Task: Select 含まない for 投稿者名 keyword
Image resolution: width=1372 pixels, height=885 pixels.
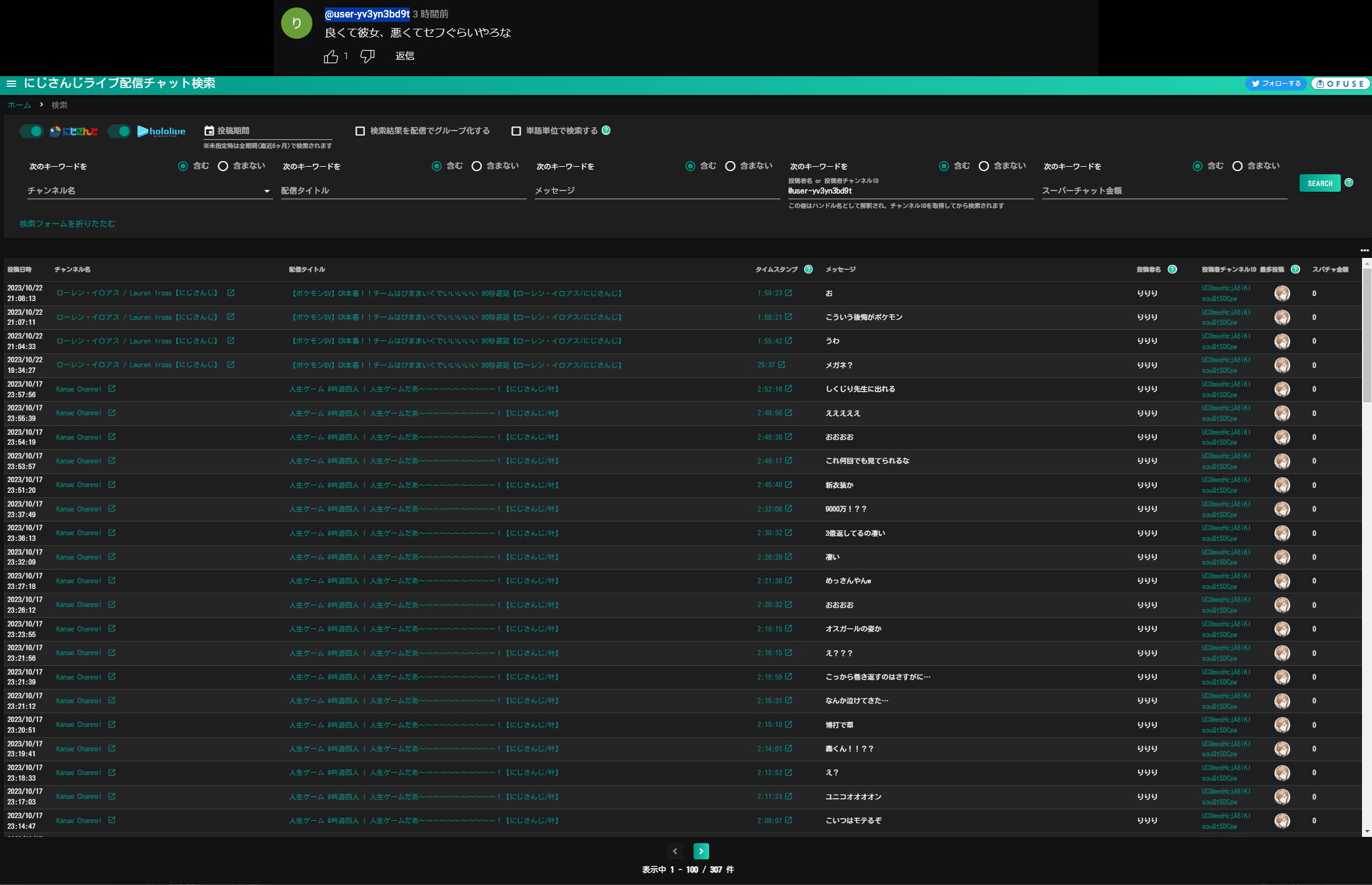Action: 984,166
